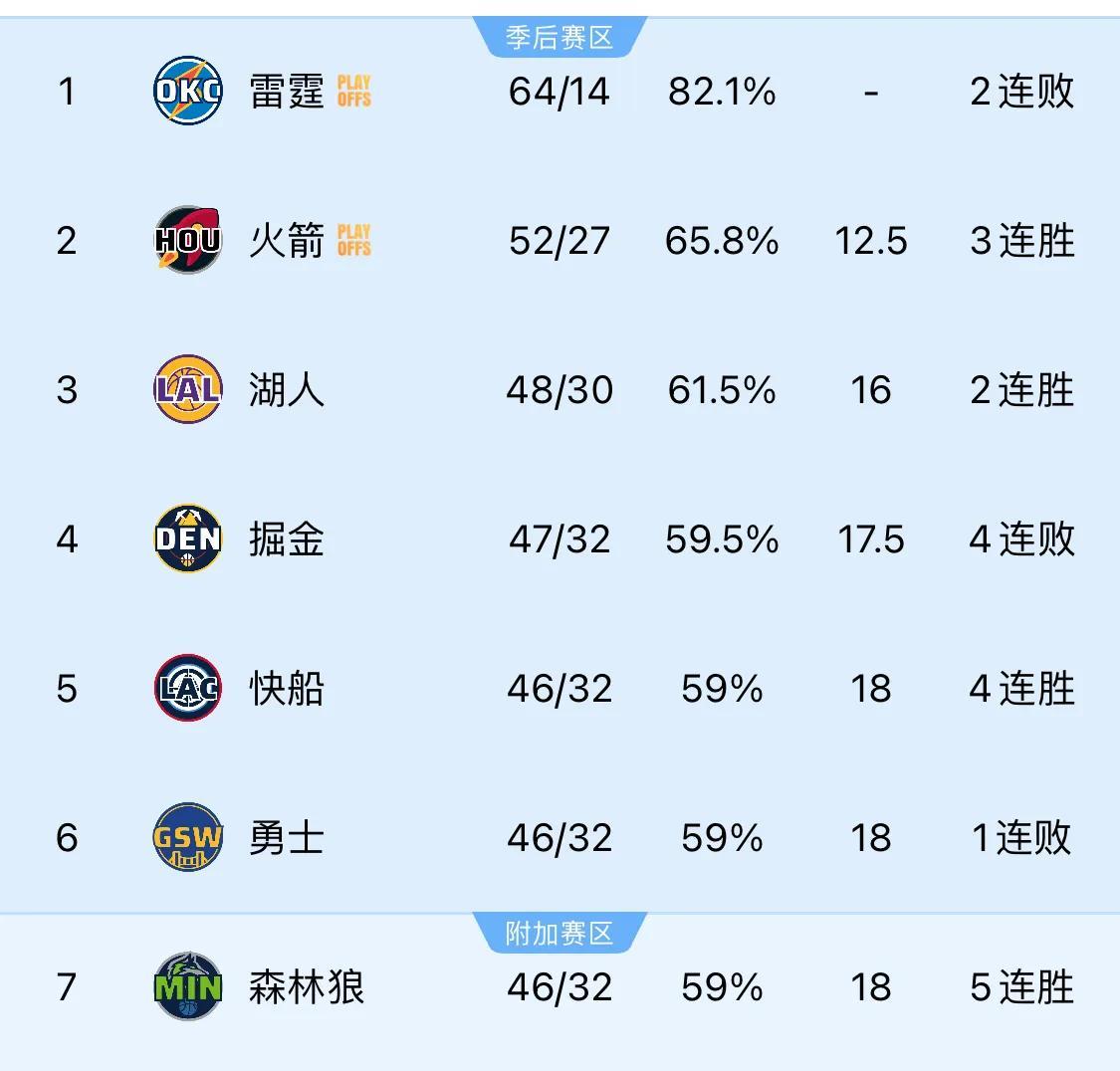This screenshot has width=1120, height=1071.
Task: Open the DEN Nuggets team logo
Action: tap(188, 538)
